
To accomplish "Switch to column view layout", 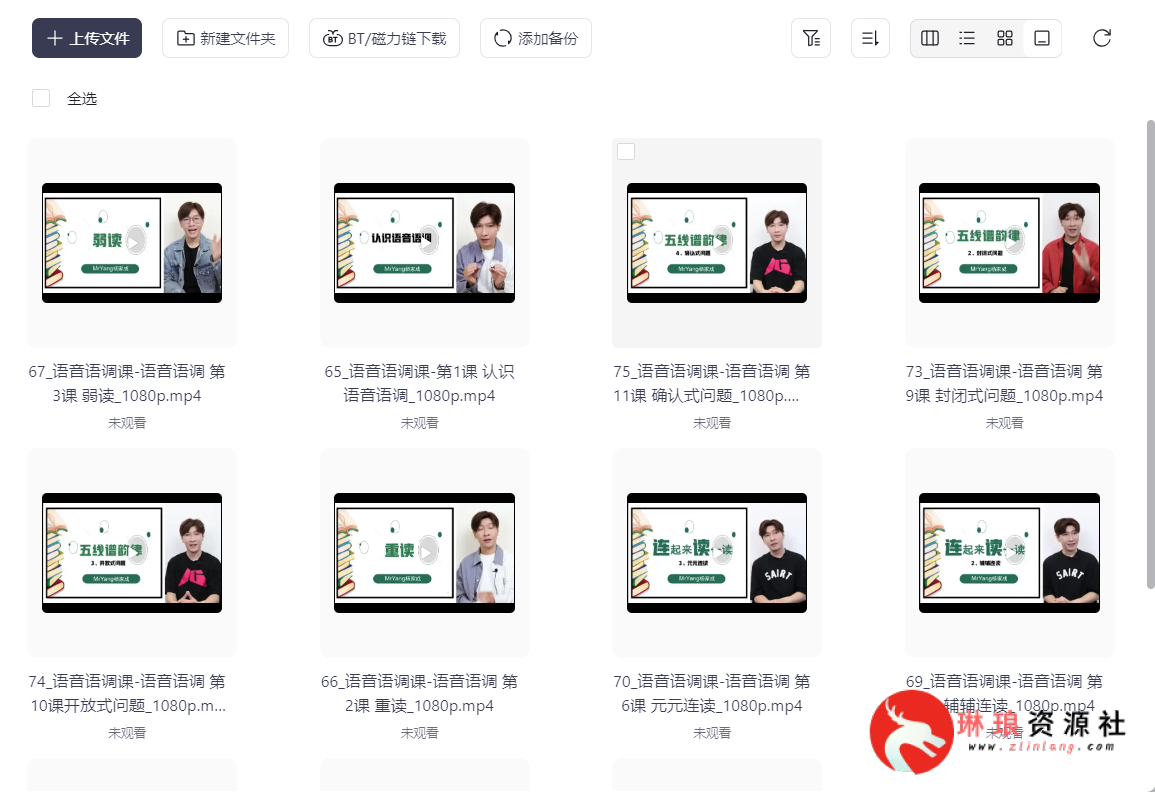I will pos(930,38).
